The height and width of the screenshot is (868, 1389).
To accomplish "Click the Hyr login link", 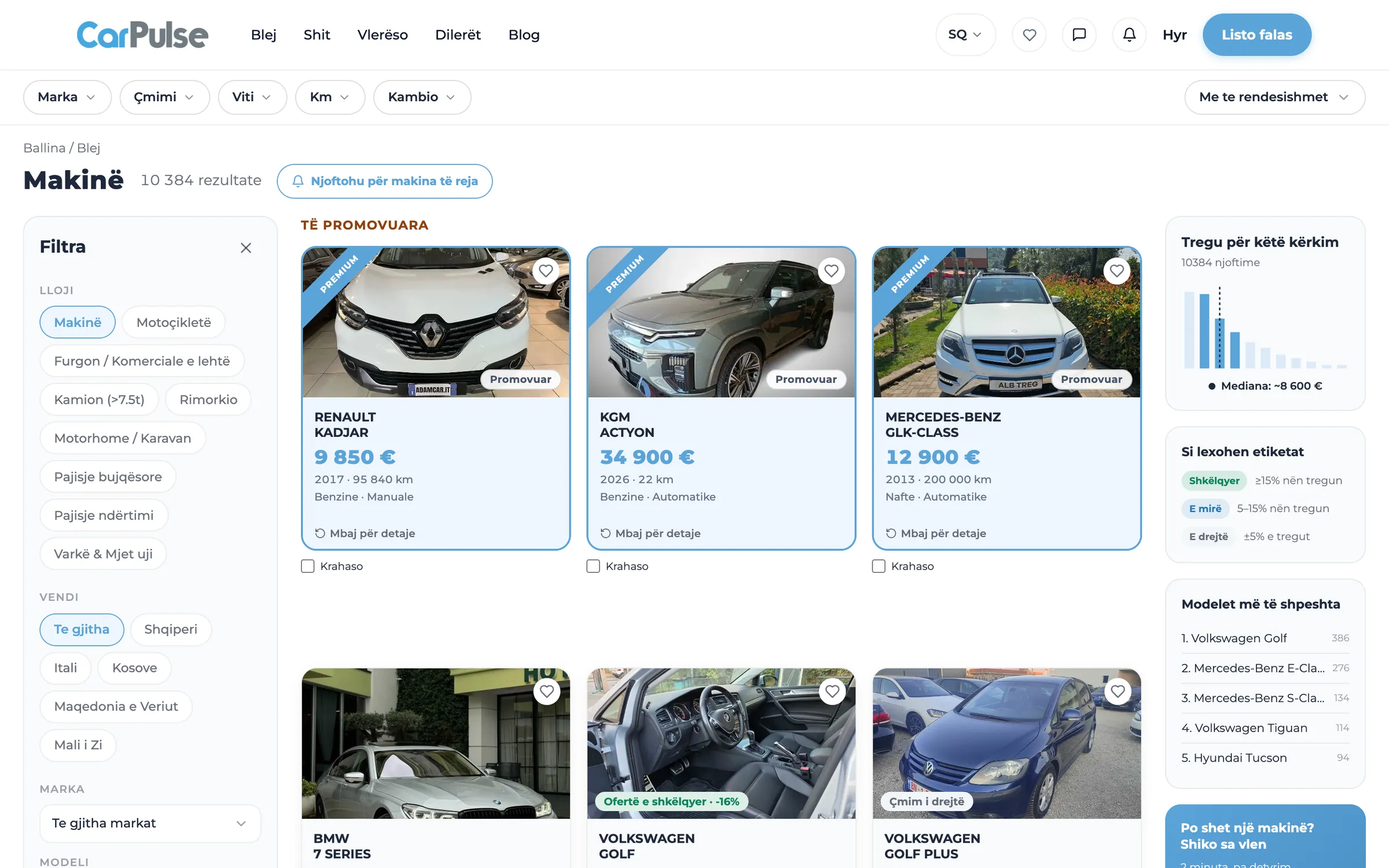I will coord(1174,35).
